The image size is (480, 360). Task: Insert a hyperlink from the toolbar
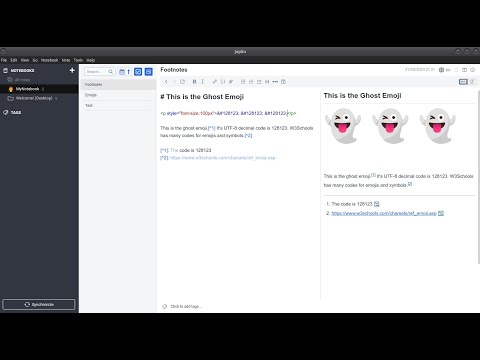click(x=215, y=82)
